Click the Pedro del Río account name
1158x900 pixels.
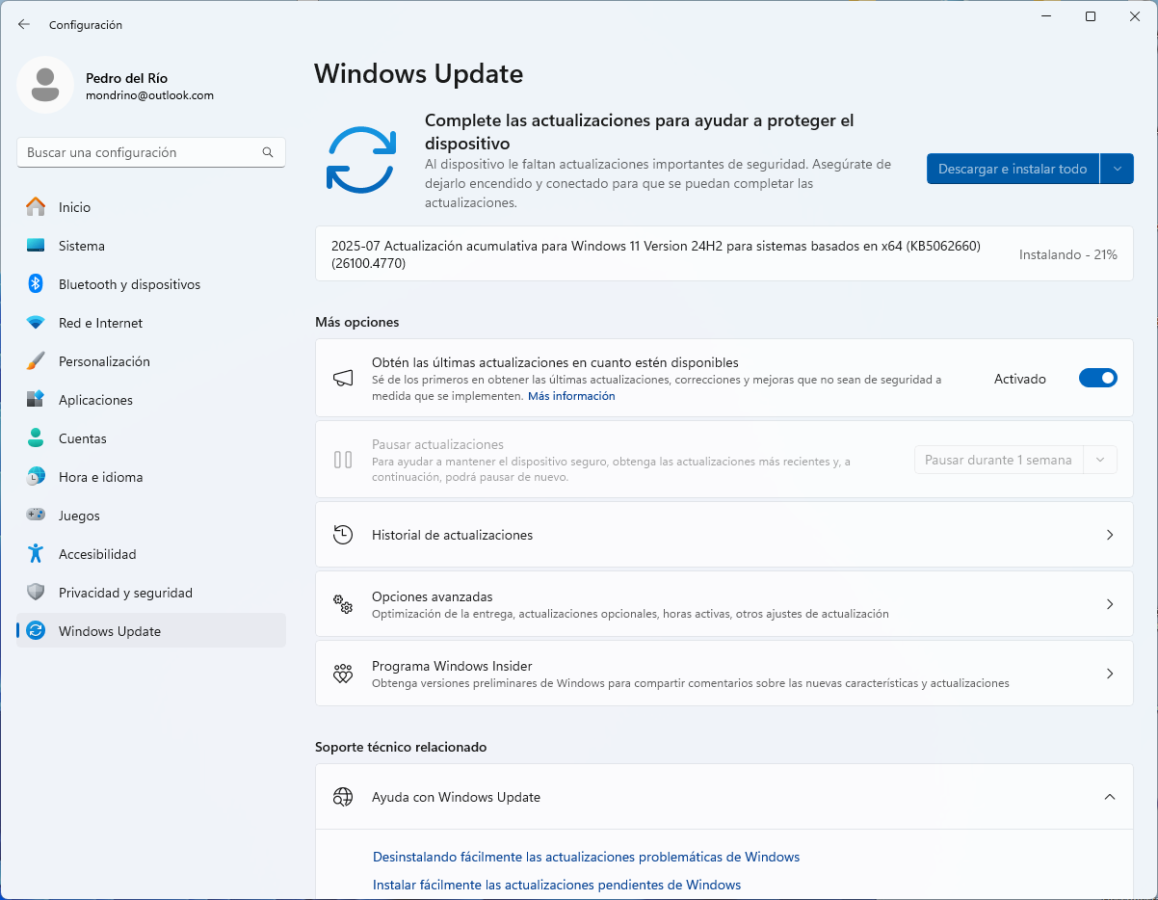point(126,78)
